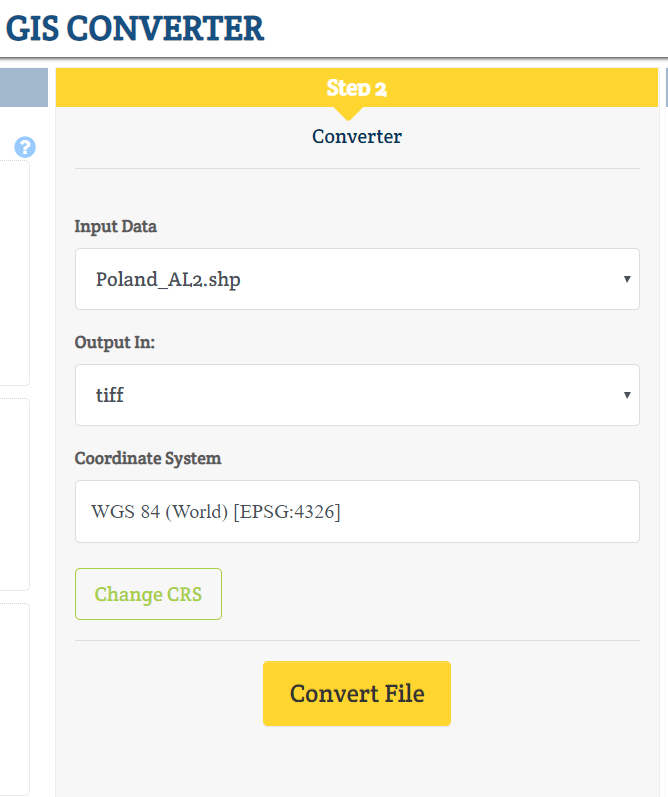
Task: Click the yellow pointer triangle under Step 2
Action: pos(348,114)
